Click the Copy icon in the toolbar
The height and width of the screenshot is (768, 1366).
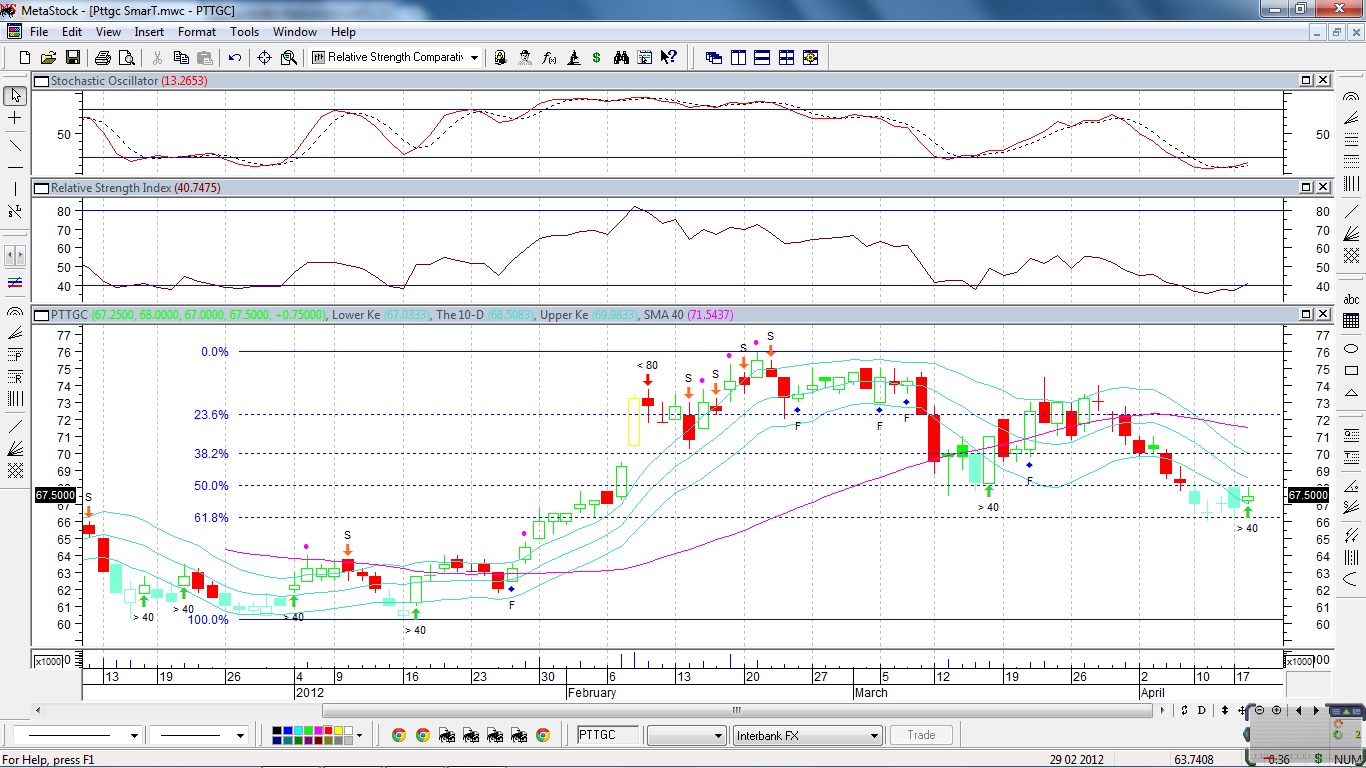[x=181, y=58]
